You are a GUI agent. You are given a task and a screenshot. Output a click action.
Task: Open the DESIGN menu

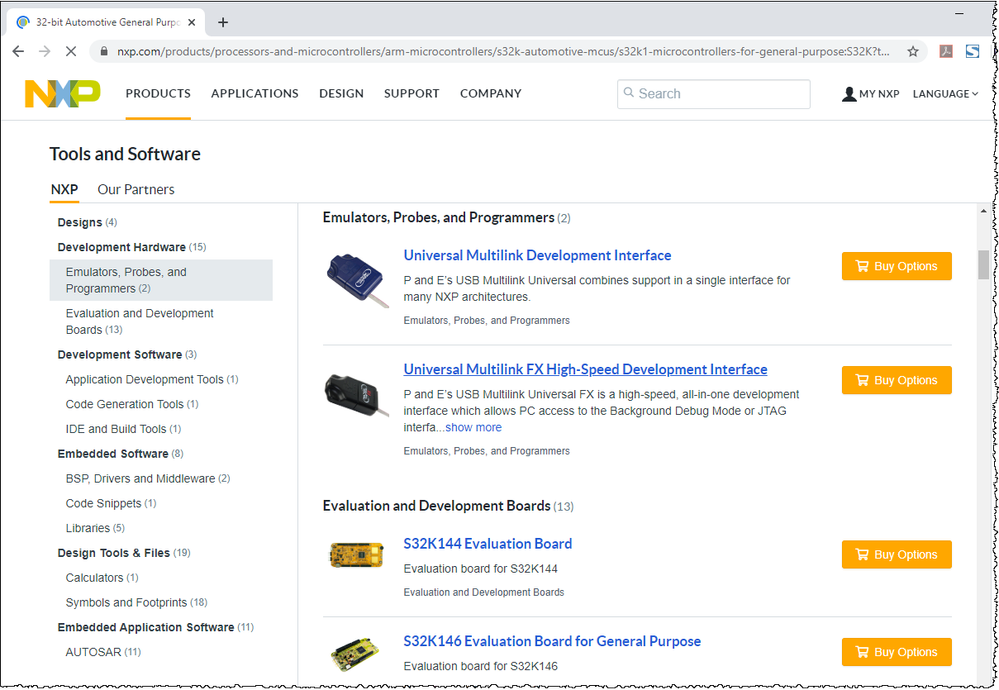[x=341, y=94]
